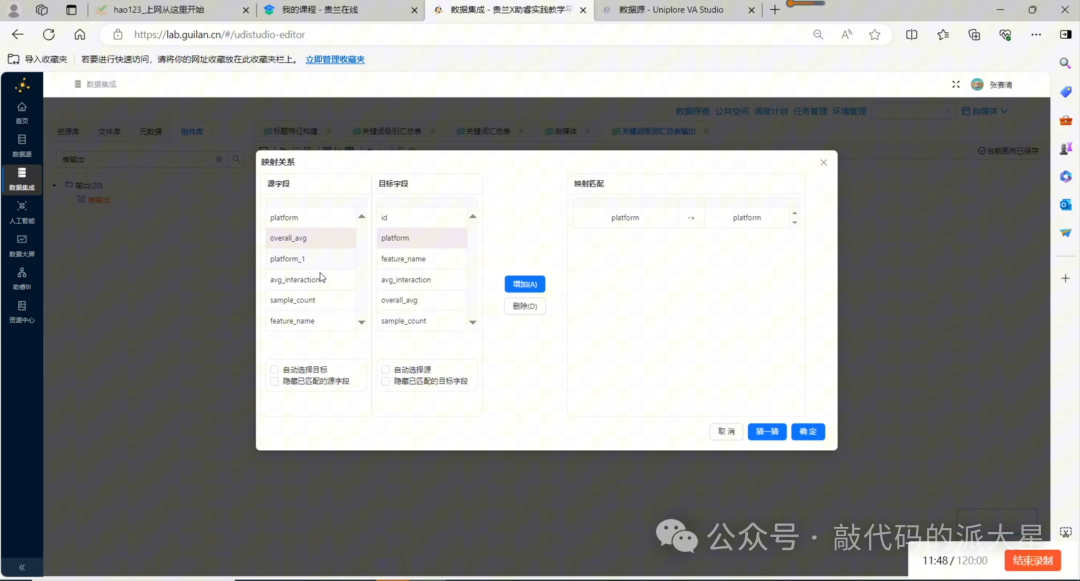
Task: Click the search magnifier in component panel
Action: 236,159
